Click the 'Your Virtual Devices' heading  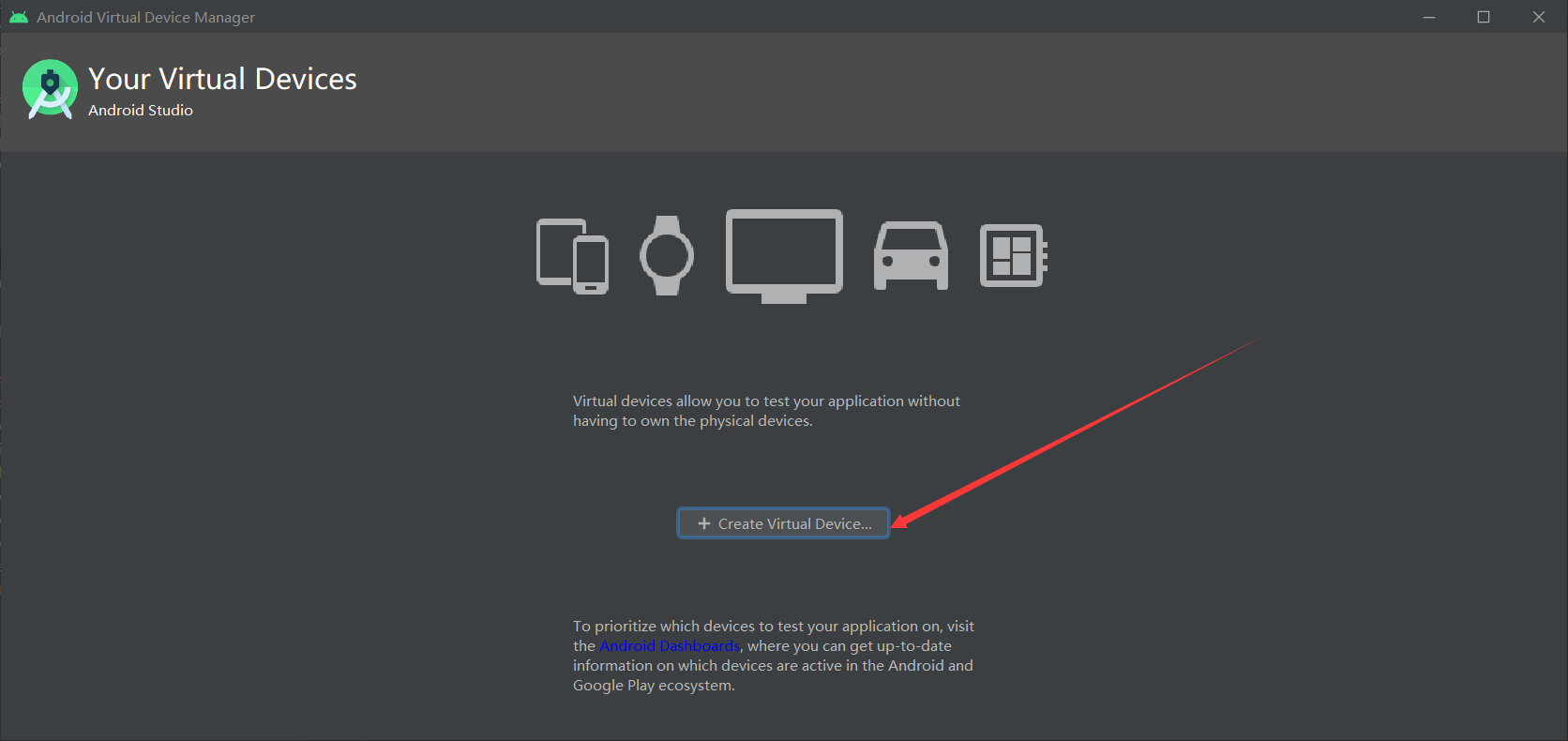coord(222,79)
